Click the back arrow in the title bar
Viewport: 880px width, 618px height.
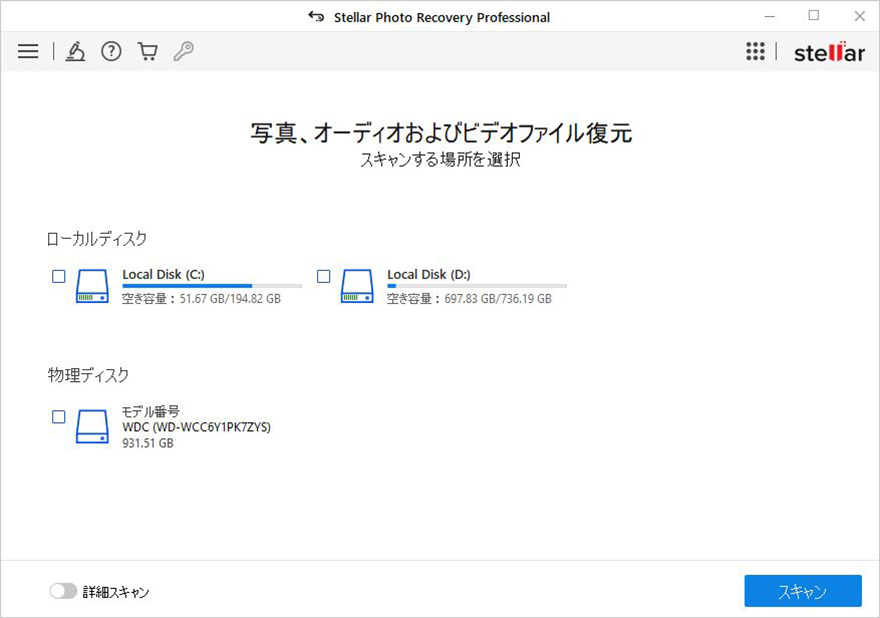click(x=316, y=16)
